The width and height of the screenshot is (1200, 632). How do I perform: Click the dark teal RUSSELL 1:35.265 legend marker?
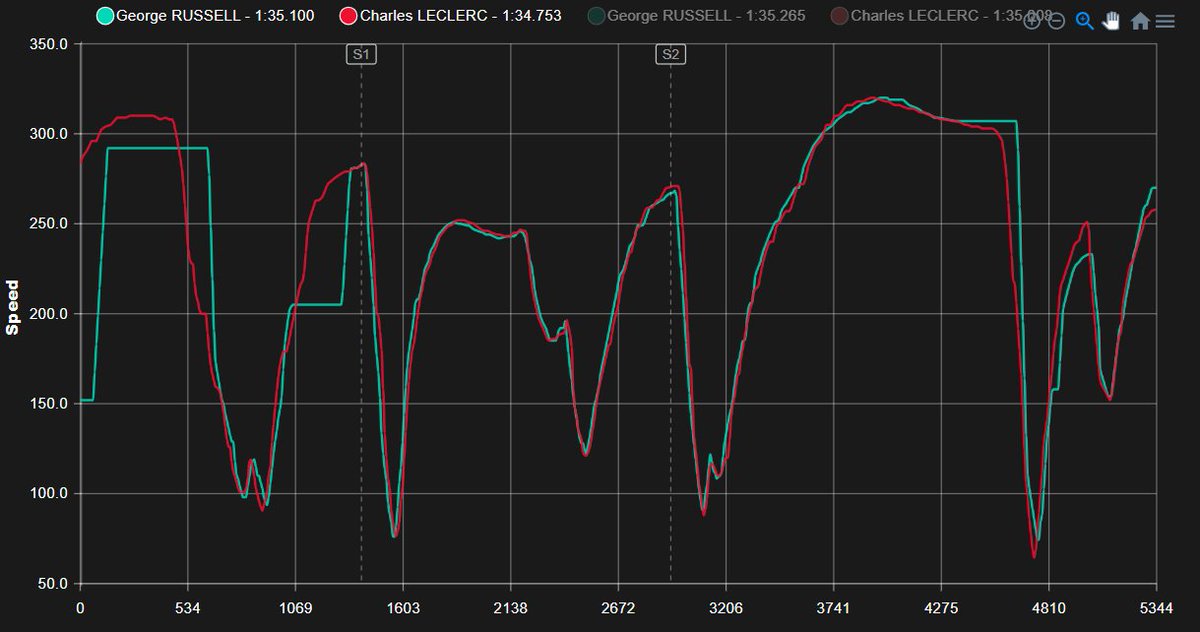click(596, 16)
